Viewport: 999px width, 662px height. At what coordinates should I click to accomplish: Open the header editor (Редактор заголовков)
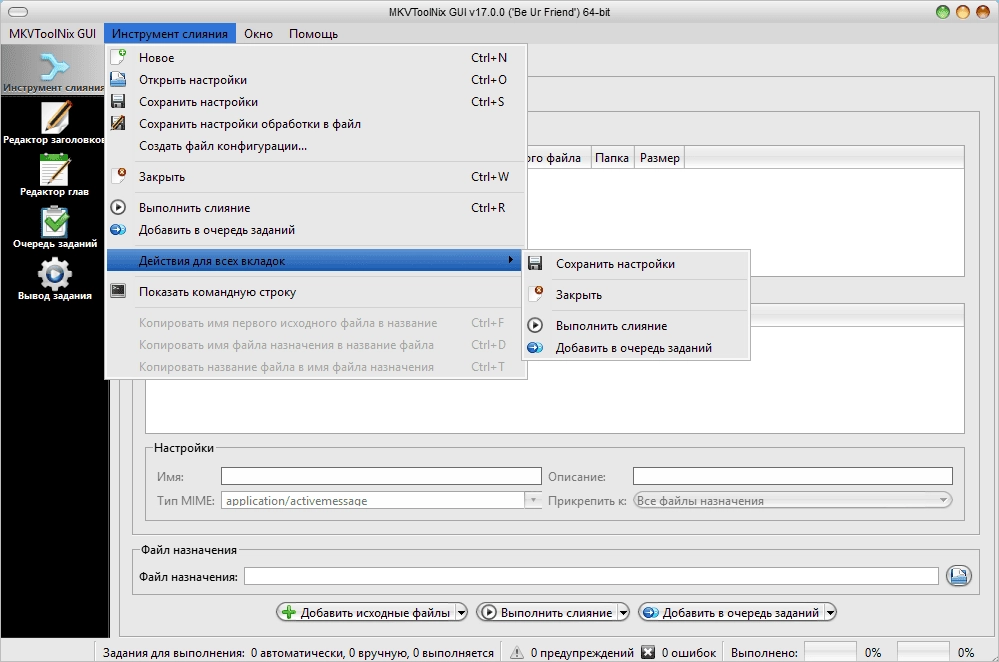[x=54, y=123]
